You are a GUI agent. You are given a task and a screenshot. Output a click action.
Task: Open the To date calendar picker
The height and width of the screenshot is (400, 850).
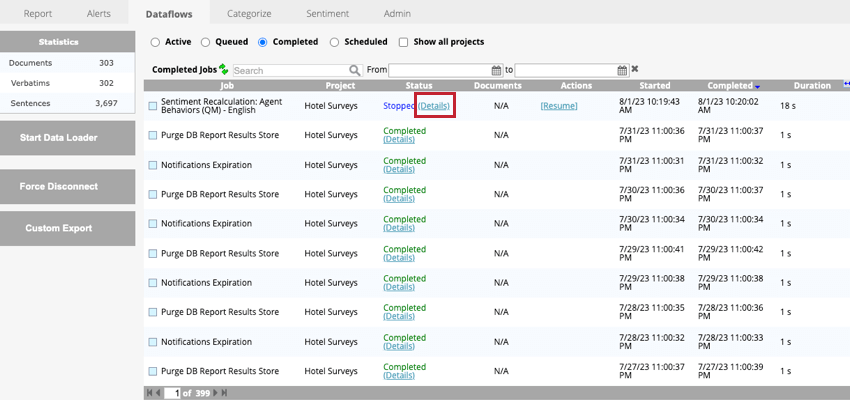[622, 70]
